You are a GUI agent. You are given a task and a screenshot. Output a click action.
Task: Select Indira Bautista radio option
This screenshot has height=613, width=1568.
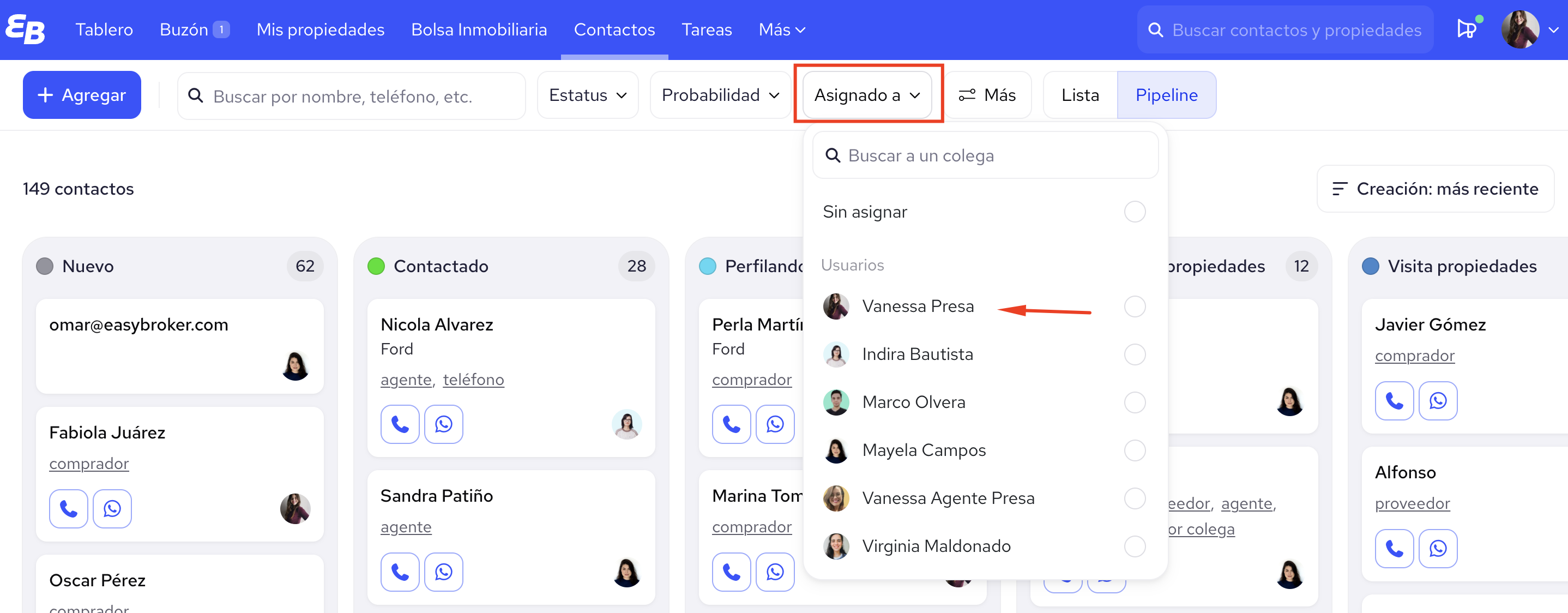pos(1135,354)
